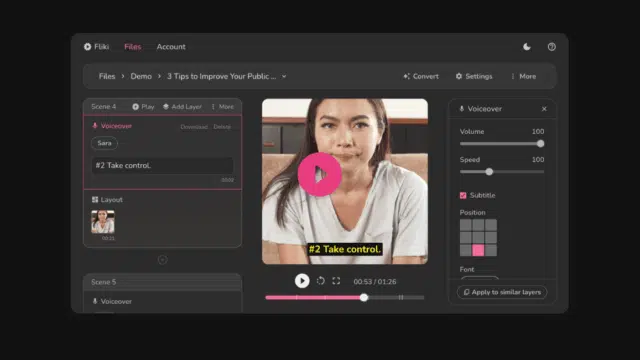The image size is (640, 360).
Task: Change the Sara voice chip
Action: coord(104,143)
